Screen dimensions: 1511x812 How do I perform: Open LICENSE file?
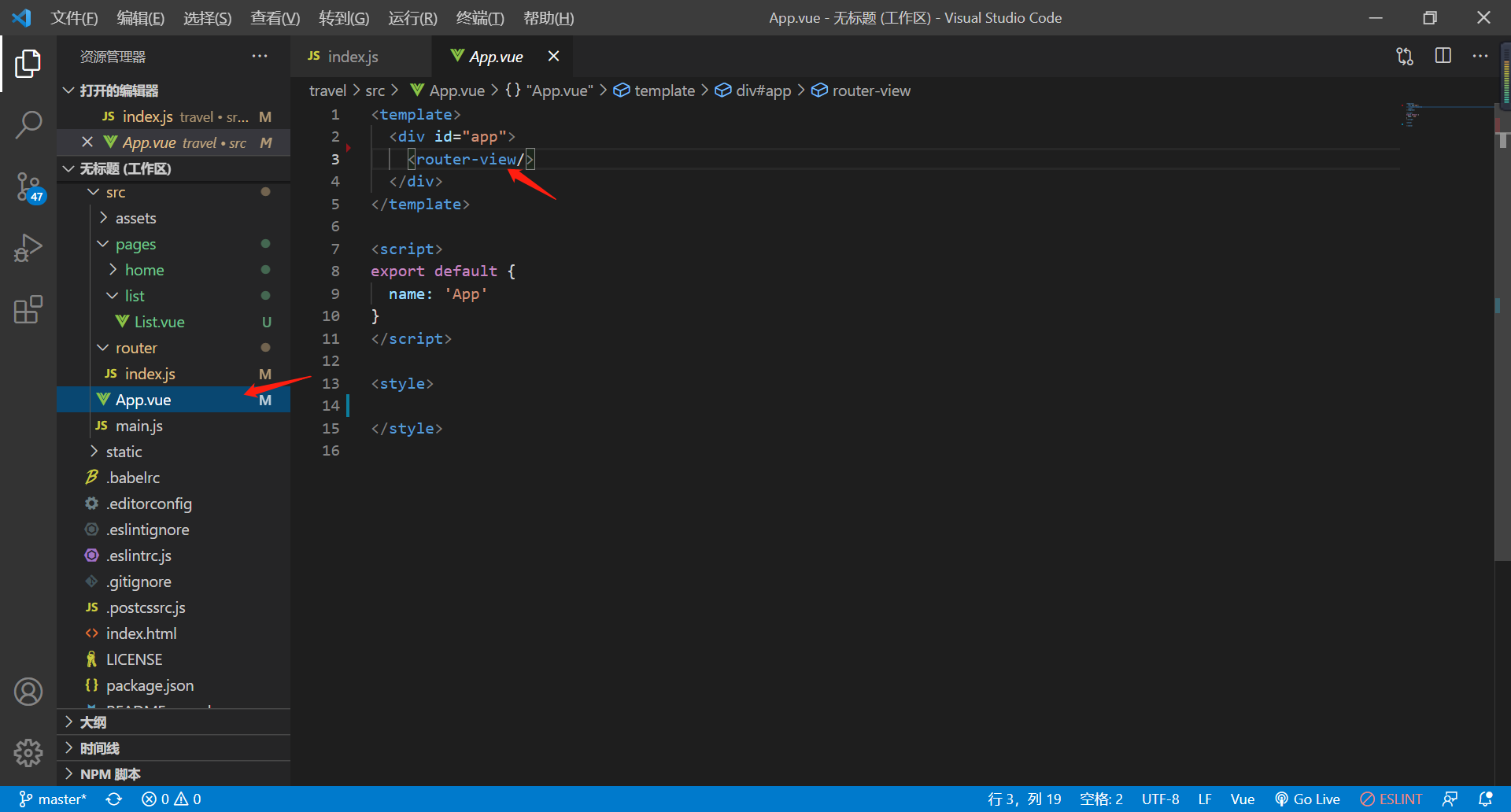[173, 659]
